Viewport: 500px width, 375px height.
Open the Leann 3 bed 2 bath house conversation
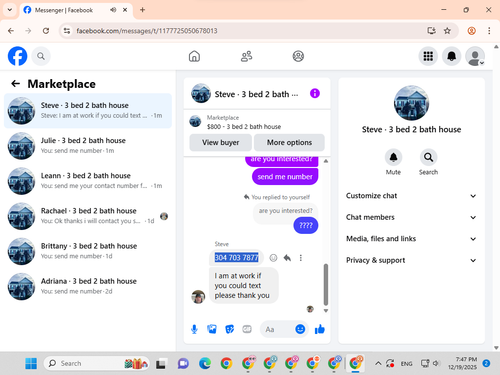pyautogui.click(x=88, y=181)
